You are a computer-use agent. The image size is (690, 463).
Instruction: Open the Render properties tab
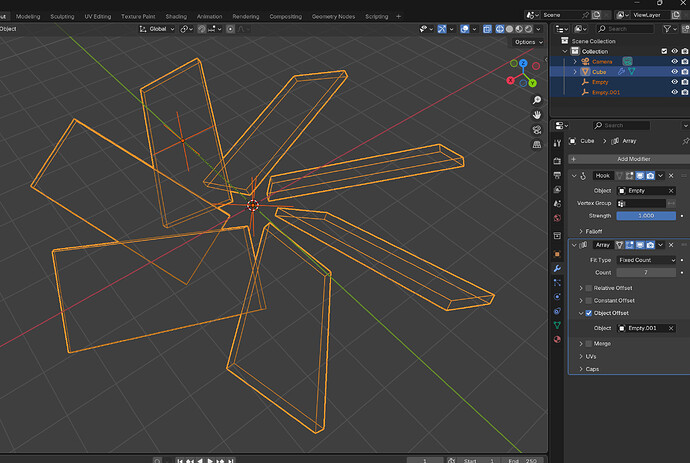557,161
